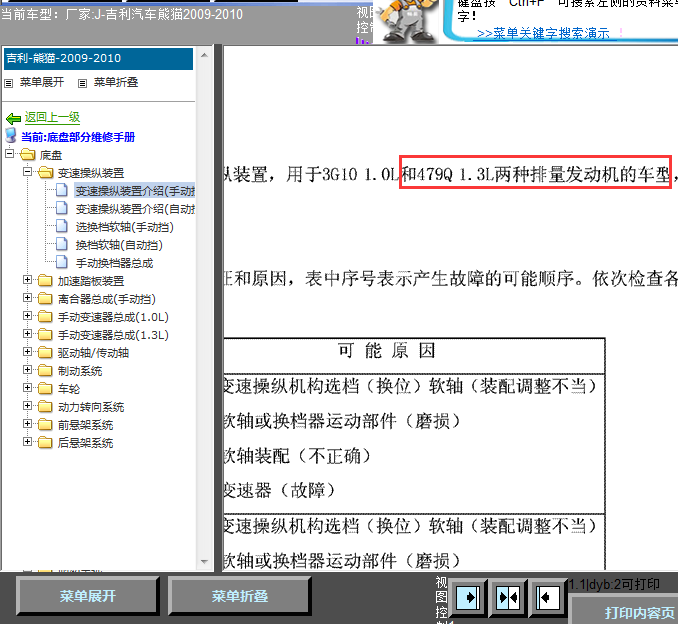Expand the 前悬架系统 tree node

click(28, 424)
